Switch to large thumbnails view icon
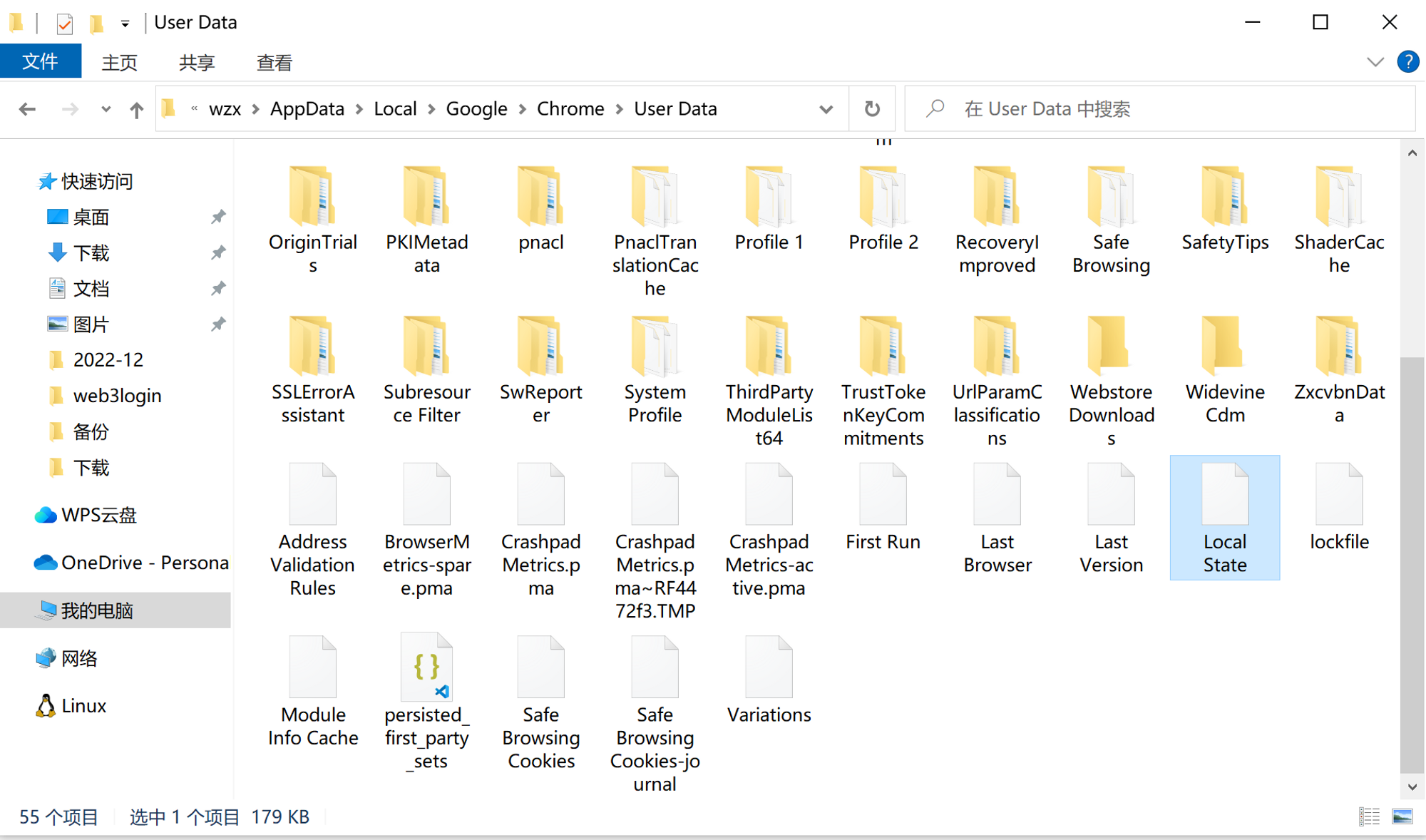Image resolution: width=1426 pixels, height=840 pixels. [x=1402, y=816]
